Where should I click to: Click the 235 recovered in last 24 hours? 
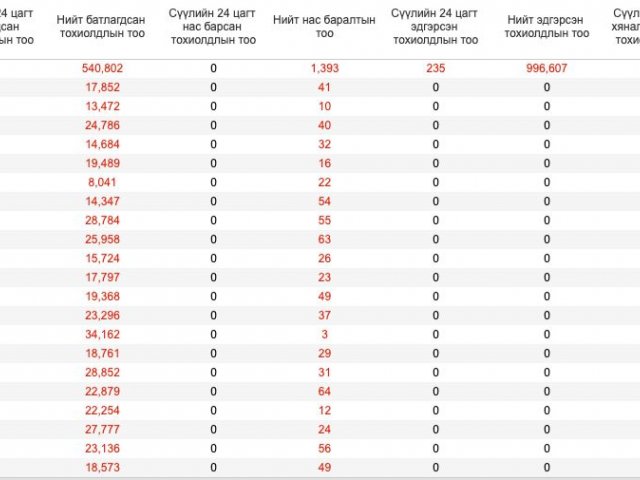[x=436, y=68]
